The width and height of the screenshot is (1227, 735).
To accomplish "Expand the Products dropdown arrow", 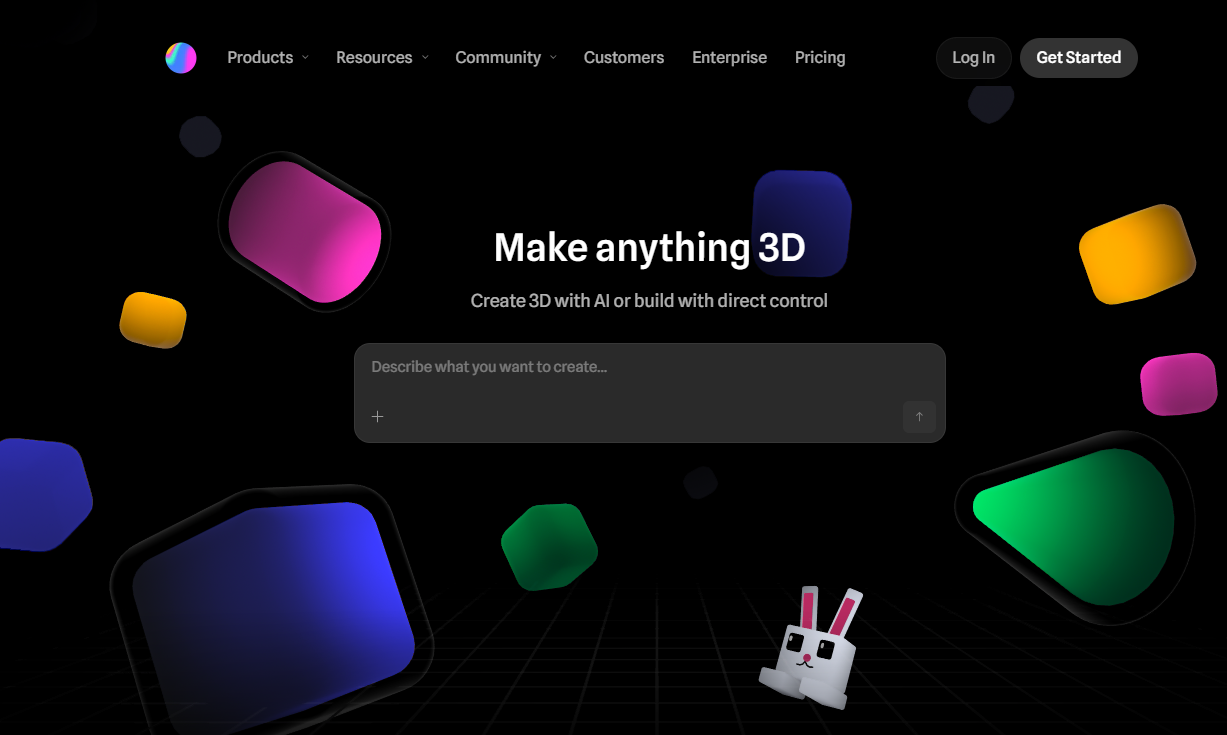I will click(306, 58).
